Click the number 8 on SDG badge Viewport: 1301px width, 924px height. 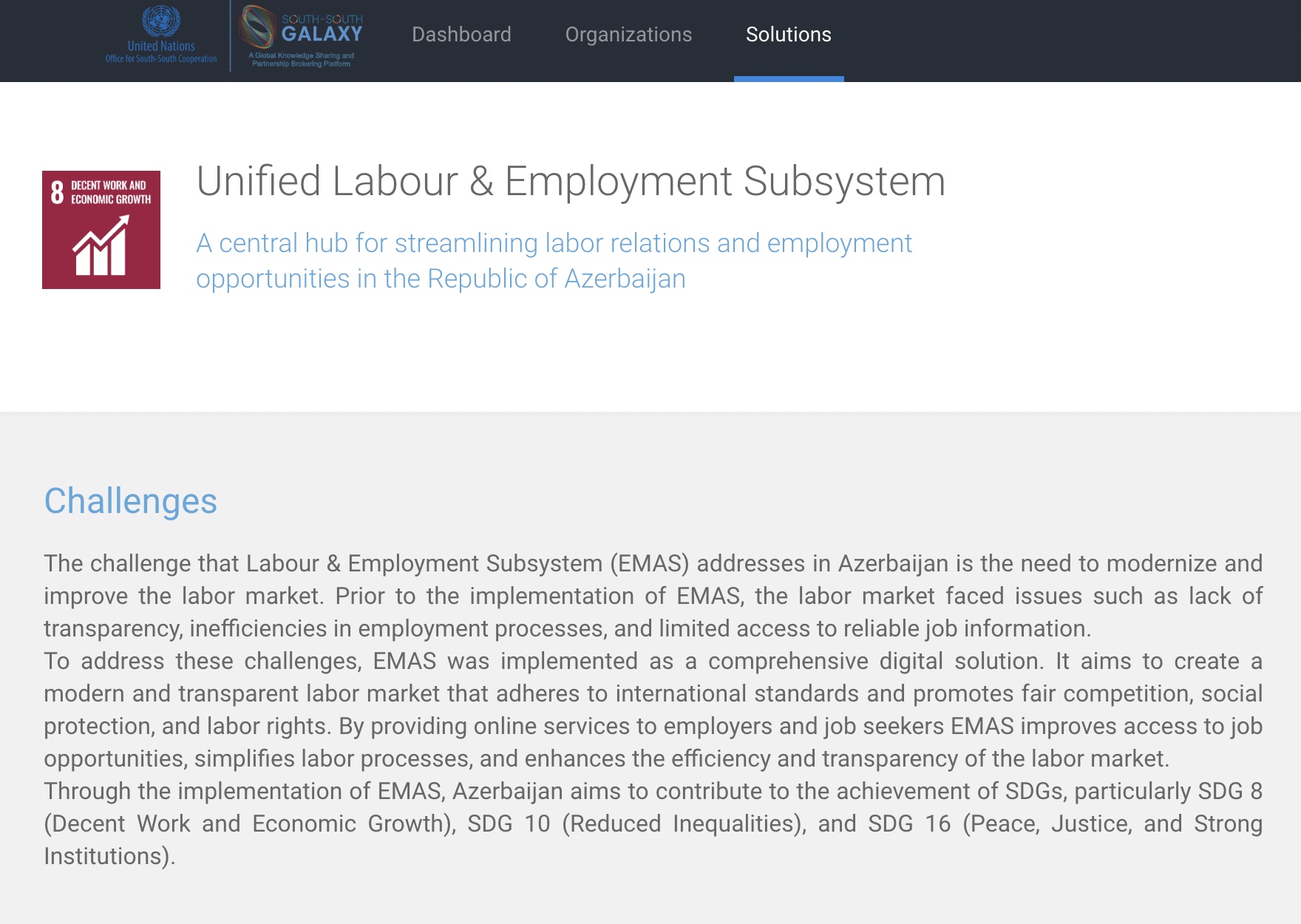point(57,192)
